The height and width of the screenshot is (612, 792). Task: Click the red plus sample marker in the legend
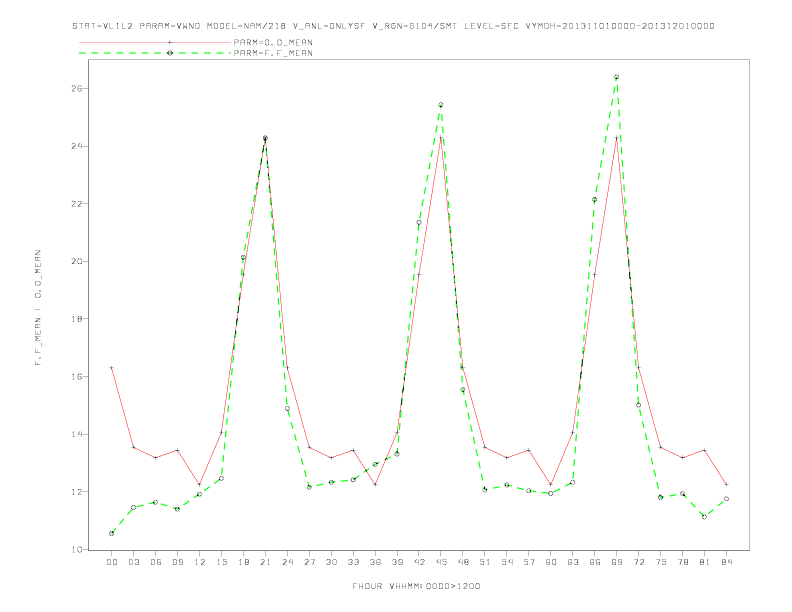[x=170, y=42]
